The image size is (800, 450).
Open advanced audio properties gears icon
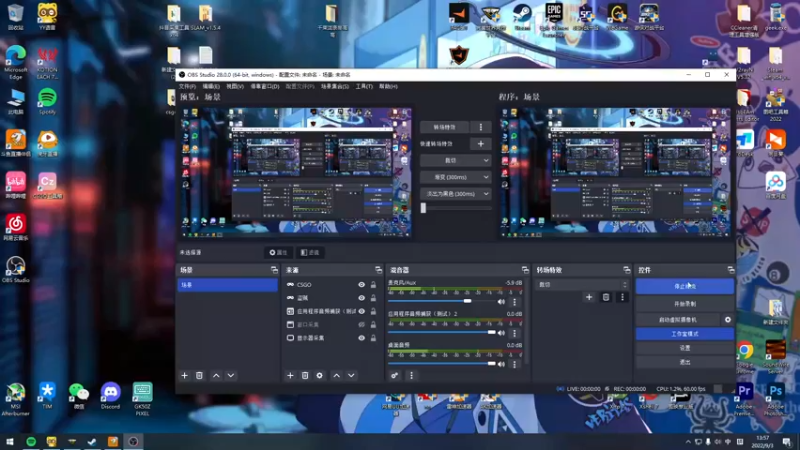tap(394, 376)
